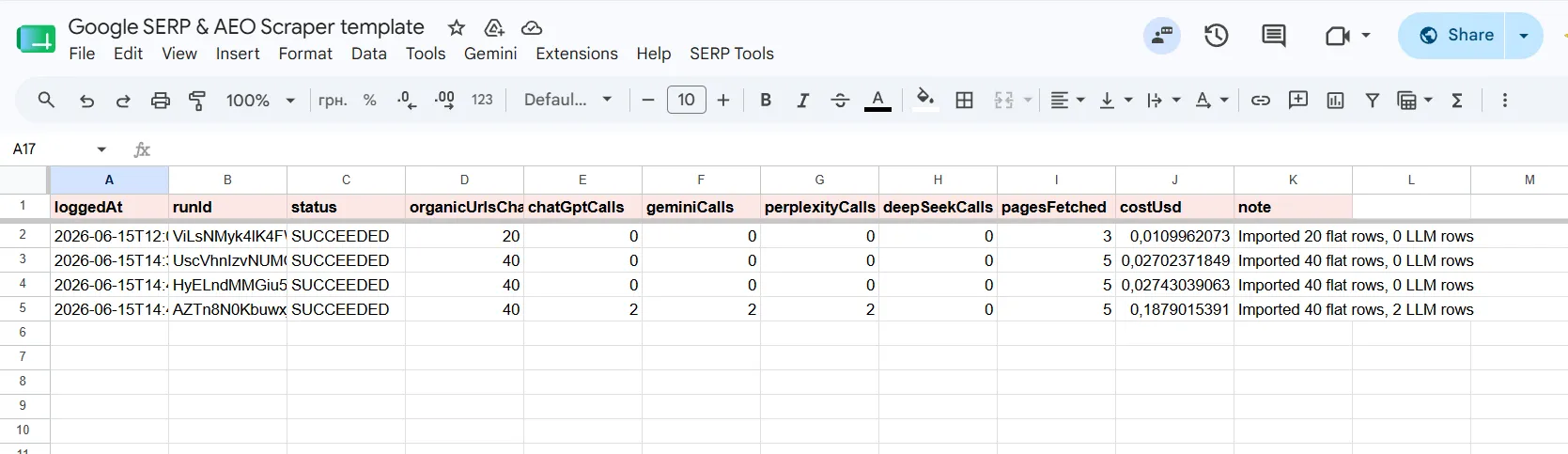Open text wrapping dropdown

click(x=1164, y=100)
